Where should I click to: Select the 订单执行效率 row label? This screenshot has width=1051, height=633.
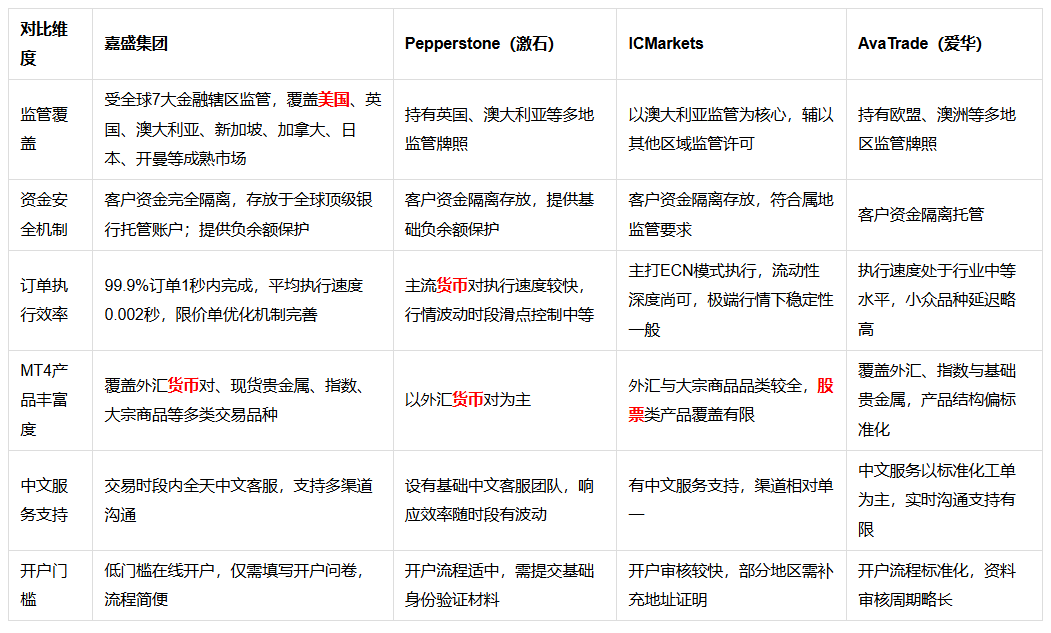pos(50,300)
